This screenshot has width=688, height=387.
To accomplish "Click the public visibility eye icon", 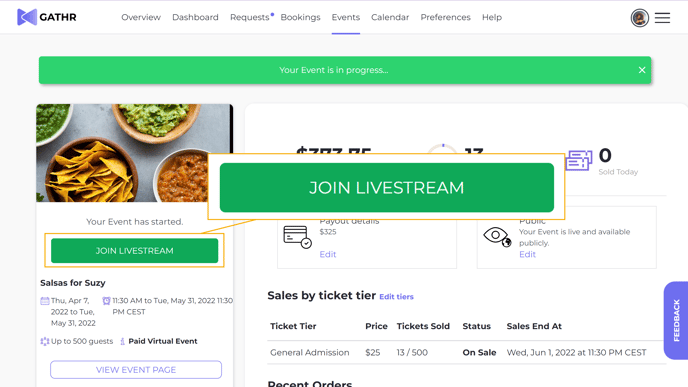I will pyautogui.click(x=497, y=236).
